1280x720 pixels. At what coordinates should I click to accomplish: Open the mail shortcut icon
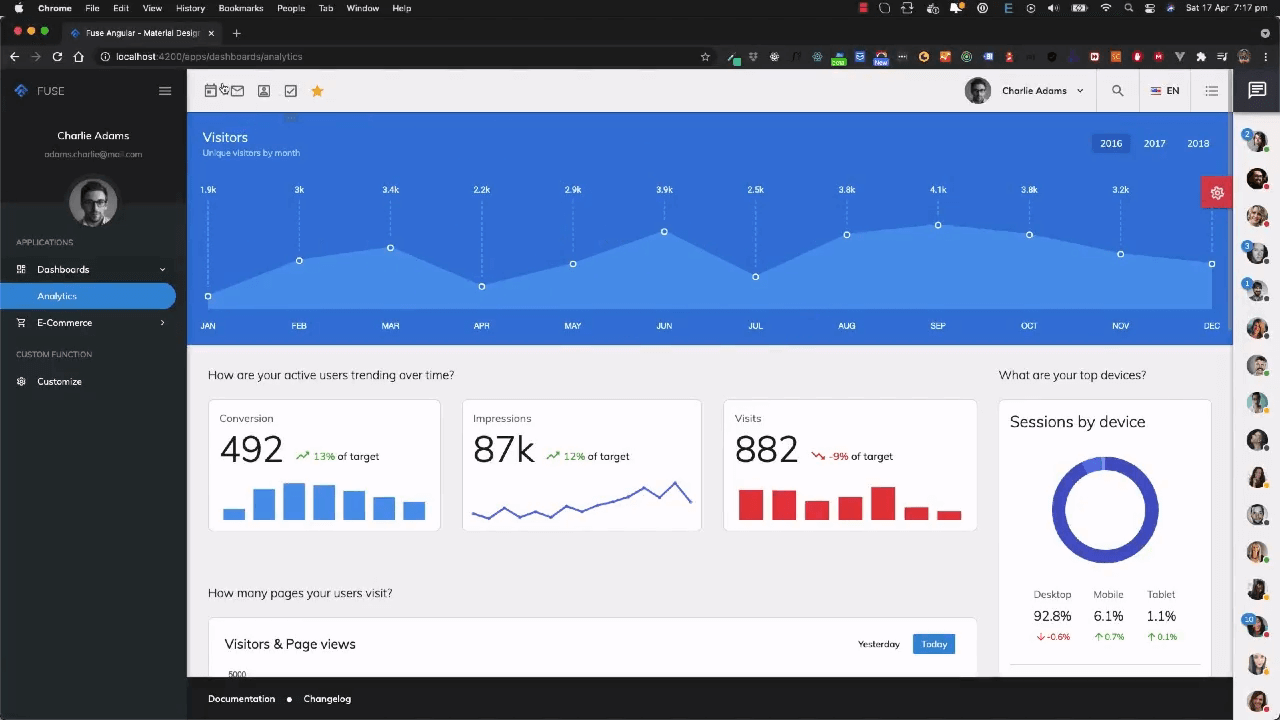(x=237, y=91)
